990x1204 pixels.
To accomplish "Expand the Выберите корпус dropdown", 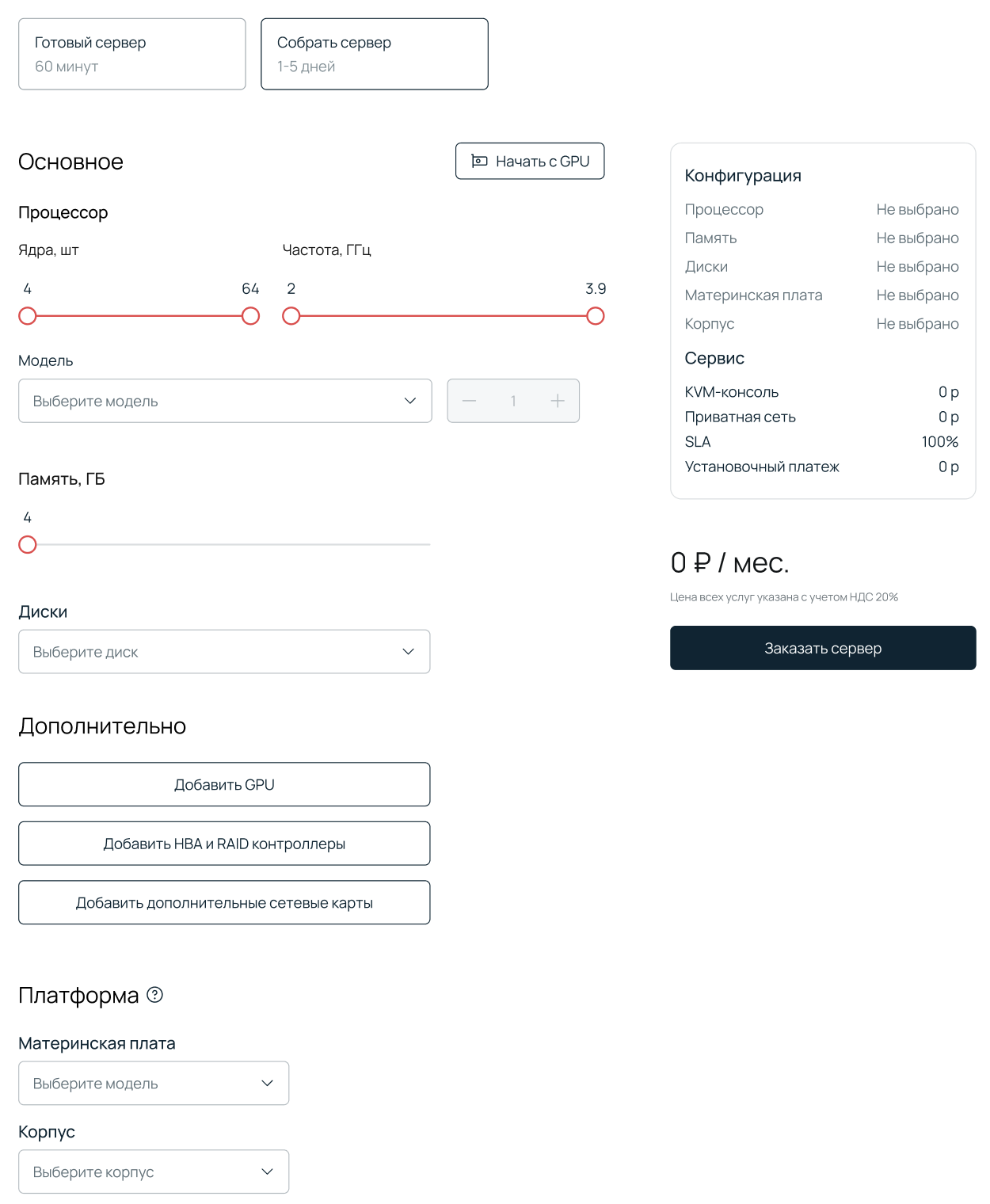I will [x=154, y=1172].
